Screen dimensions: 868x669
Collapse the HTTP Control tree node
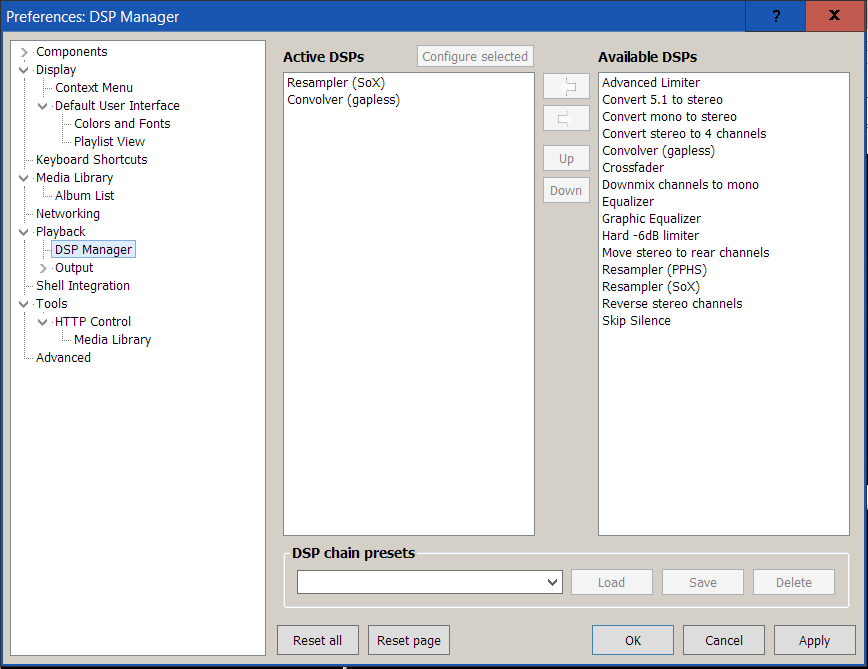coord(43,321)
